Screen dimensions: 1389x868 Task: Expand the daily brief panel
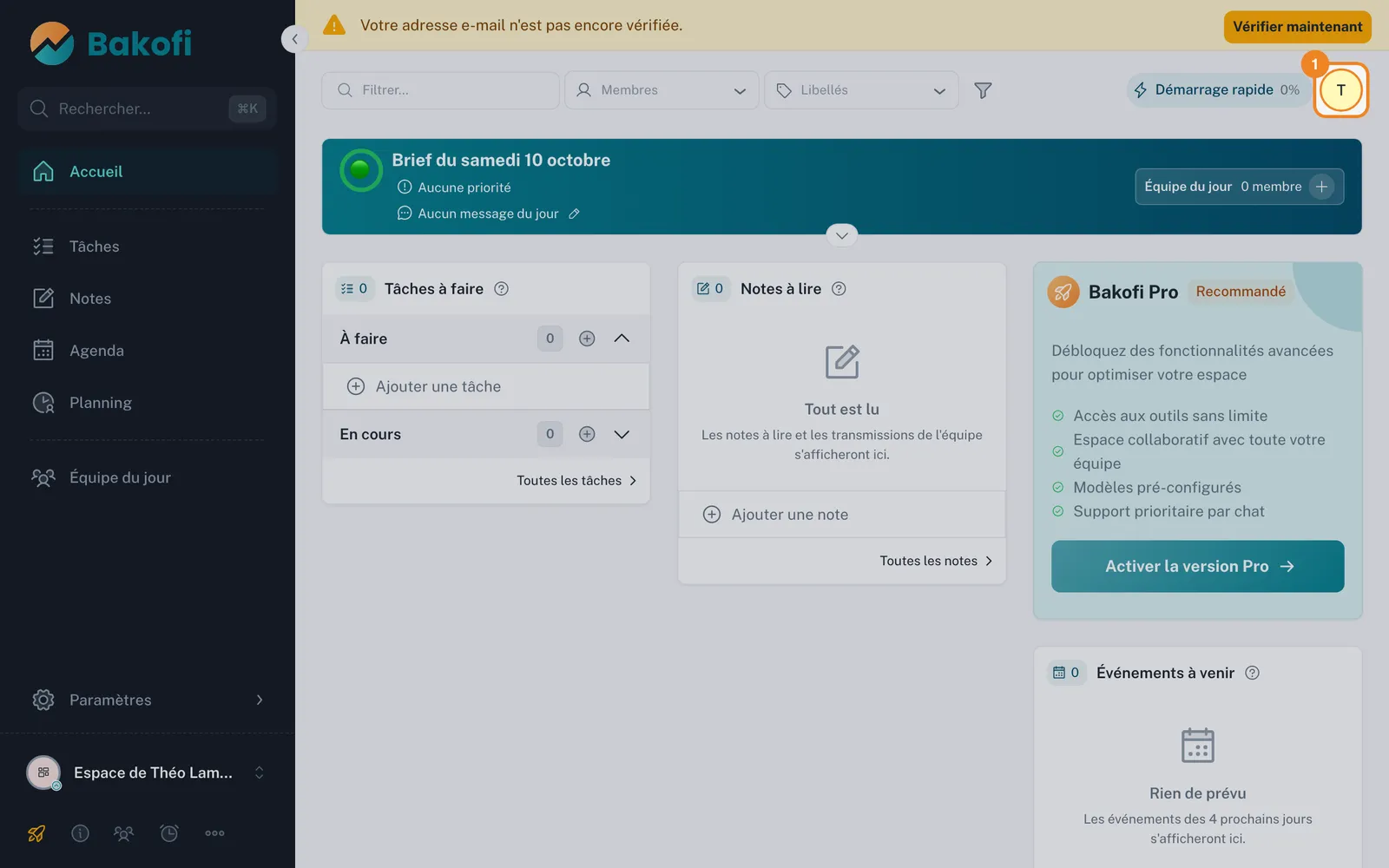pyautogui.click(x=841, y=235)
